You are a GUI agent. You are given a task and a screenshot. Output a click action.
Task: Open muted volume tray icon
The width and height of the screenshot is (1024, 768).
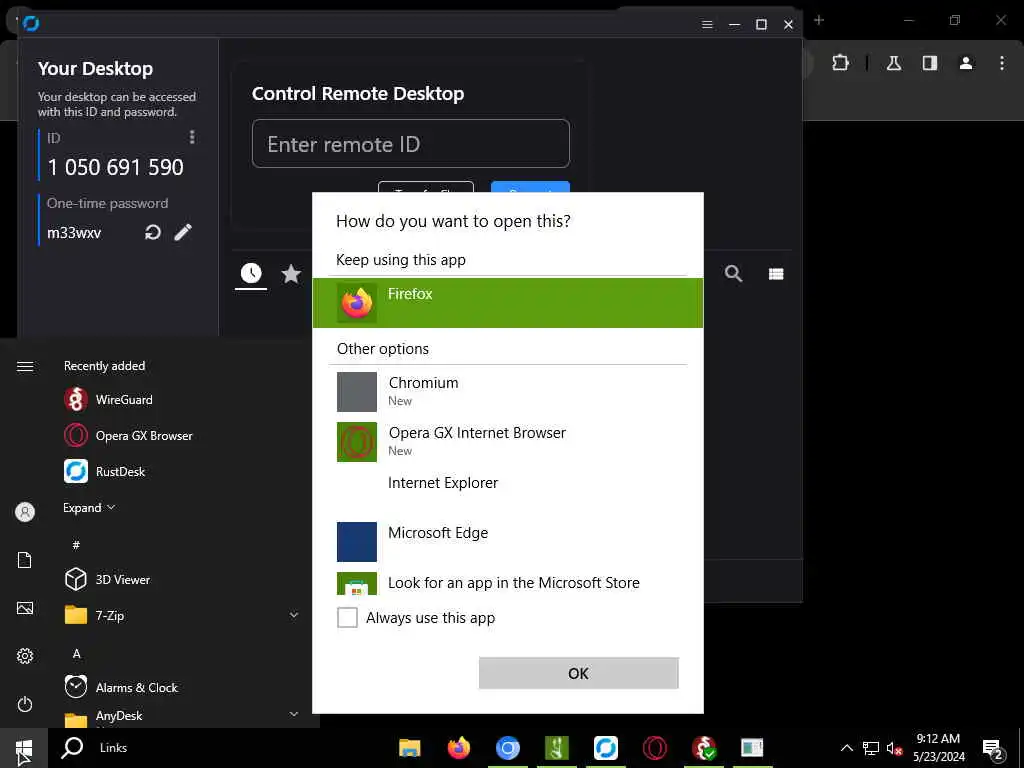pyautogui.click(x=894, y=748)
